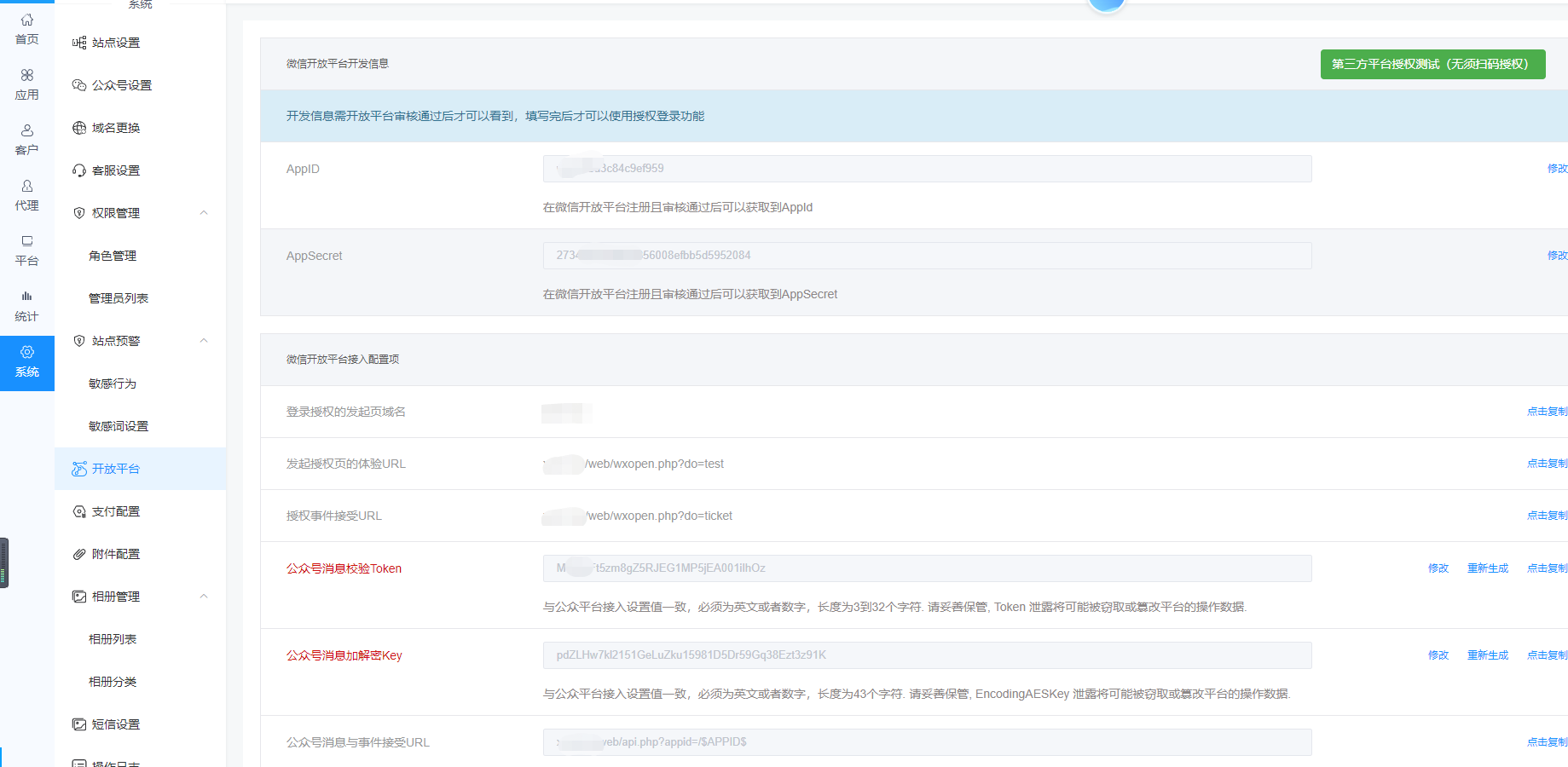This screenshot has height=767, width=1568.
Task: Click the 微信开放平台接入配置项 heading text
Action: point(343,360)
